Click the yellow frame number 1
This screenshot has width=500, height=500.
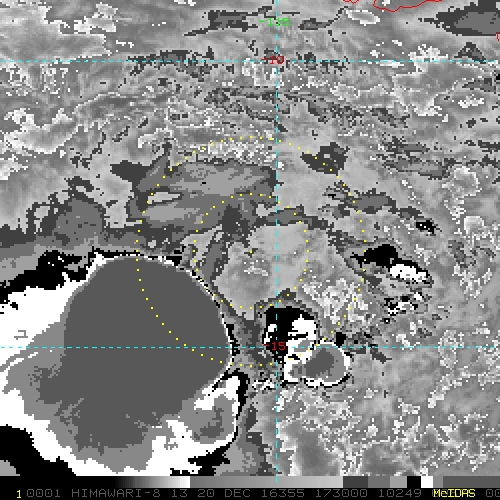(19, 494)
